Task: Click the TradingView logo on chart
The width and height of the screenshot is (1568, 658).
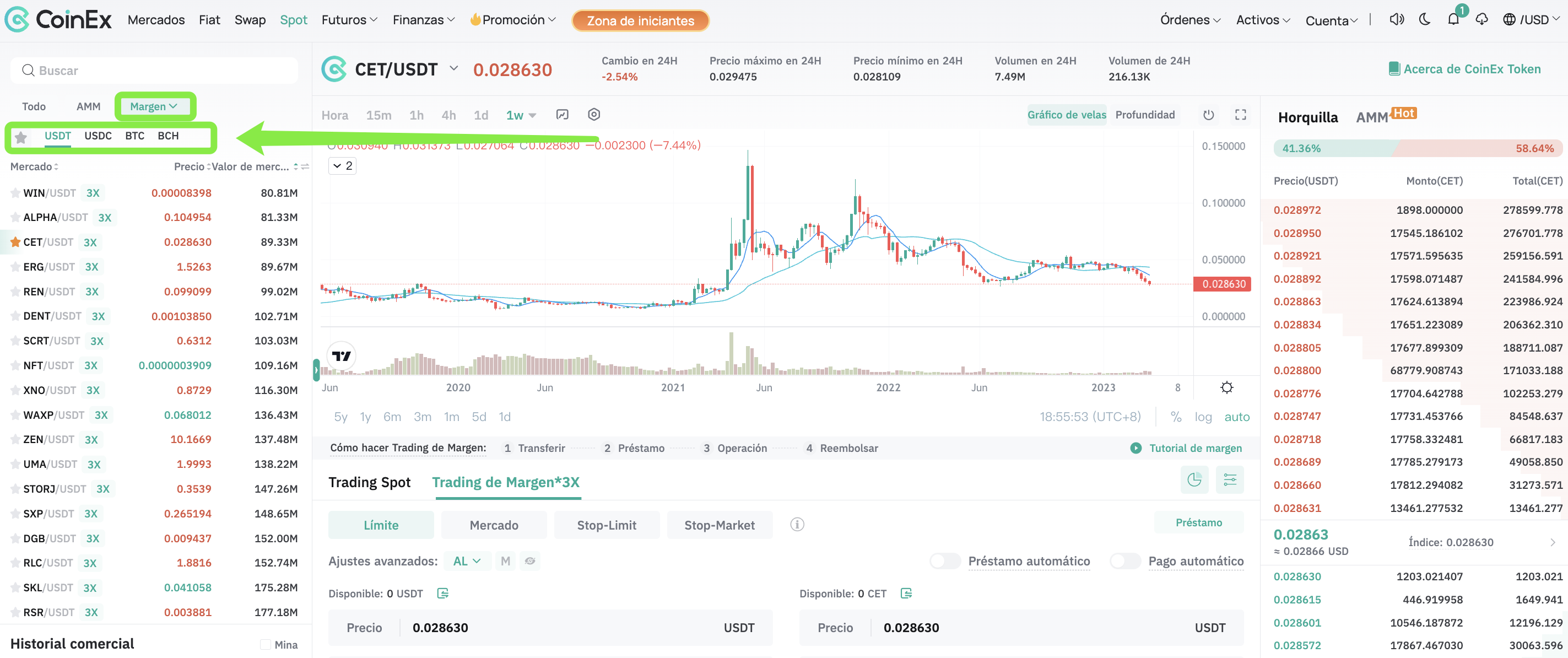Action: pos(342,356)
